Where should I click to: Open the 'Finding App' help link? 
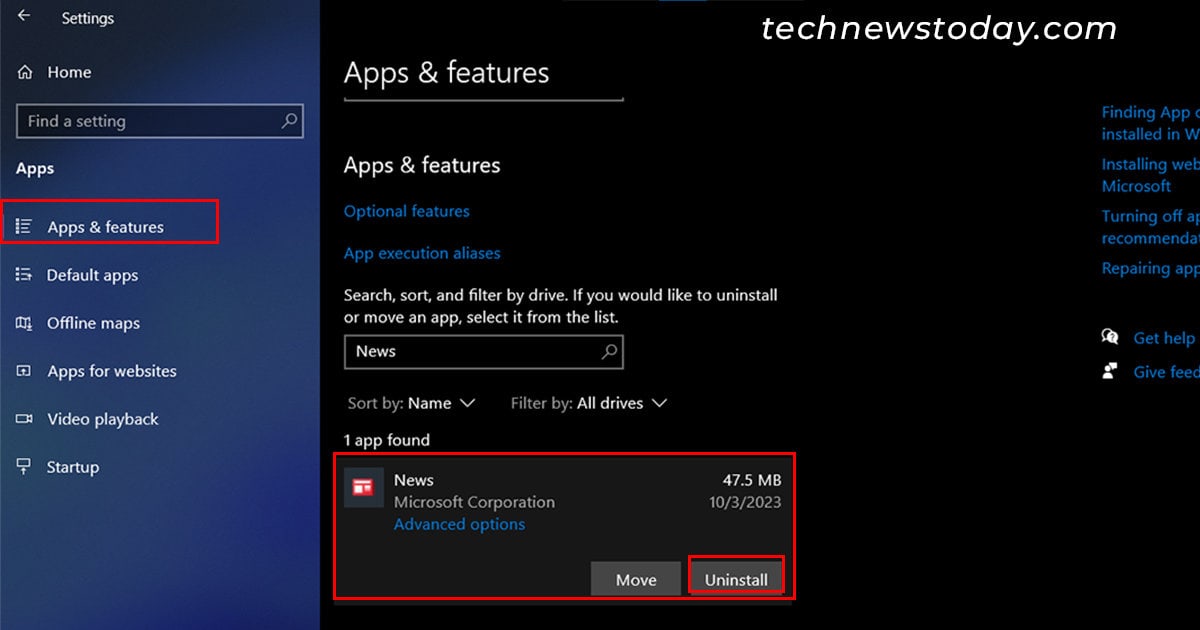point(1150,123)
